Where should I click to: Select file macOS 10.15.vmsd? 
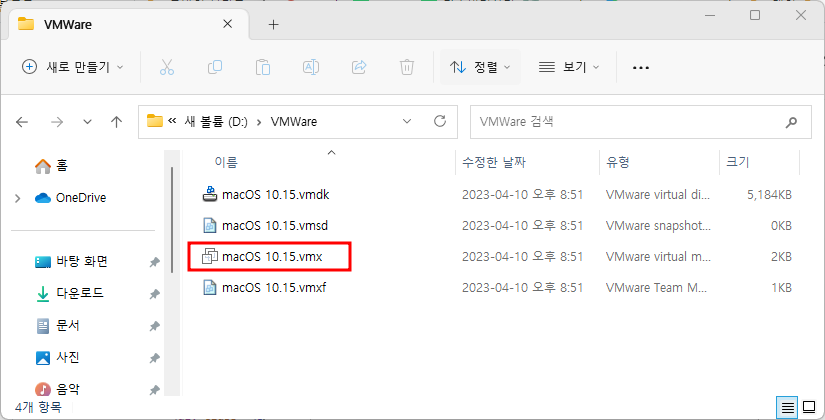tap(275, 226)
